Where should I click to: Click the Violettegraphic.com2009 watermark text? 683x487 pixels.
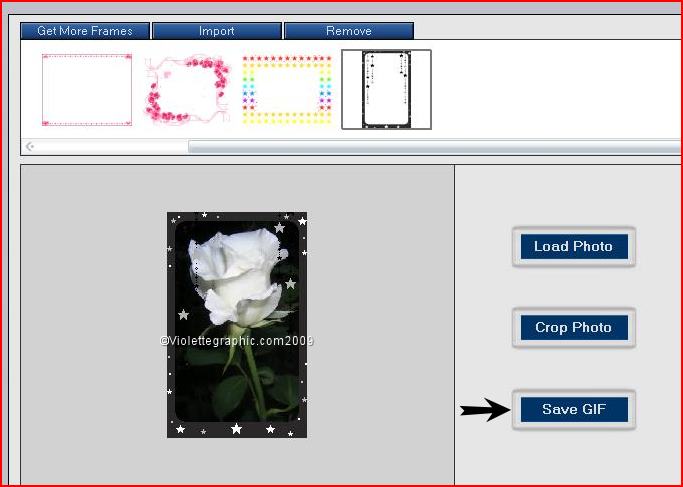click(x=237, y=341)
